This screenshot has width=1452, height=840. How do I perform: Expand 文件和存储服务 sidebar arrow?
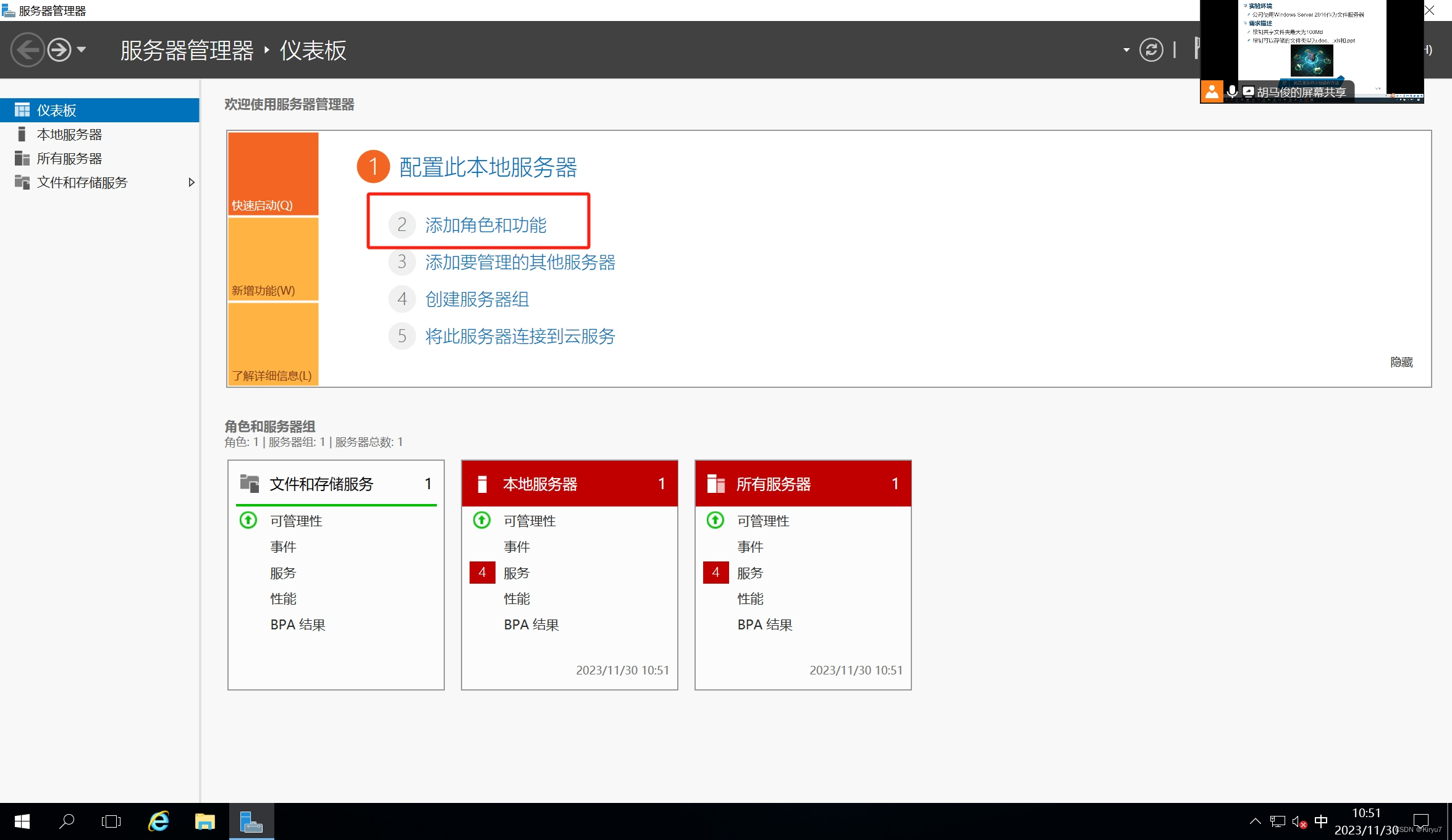click(191, 182)
